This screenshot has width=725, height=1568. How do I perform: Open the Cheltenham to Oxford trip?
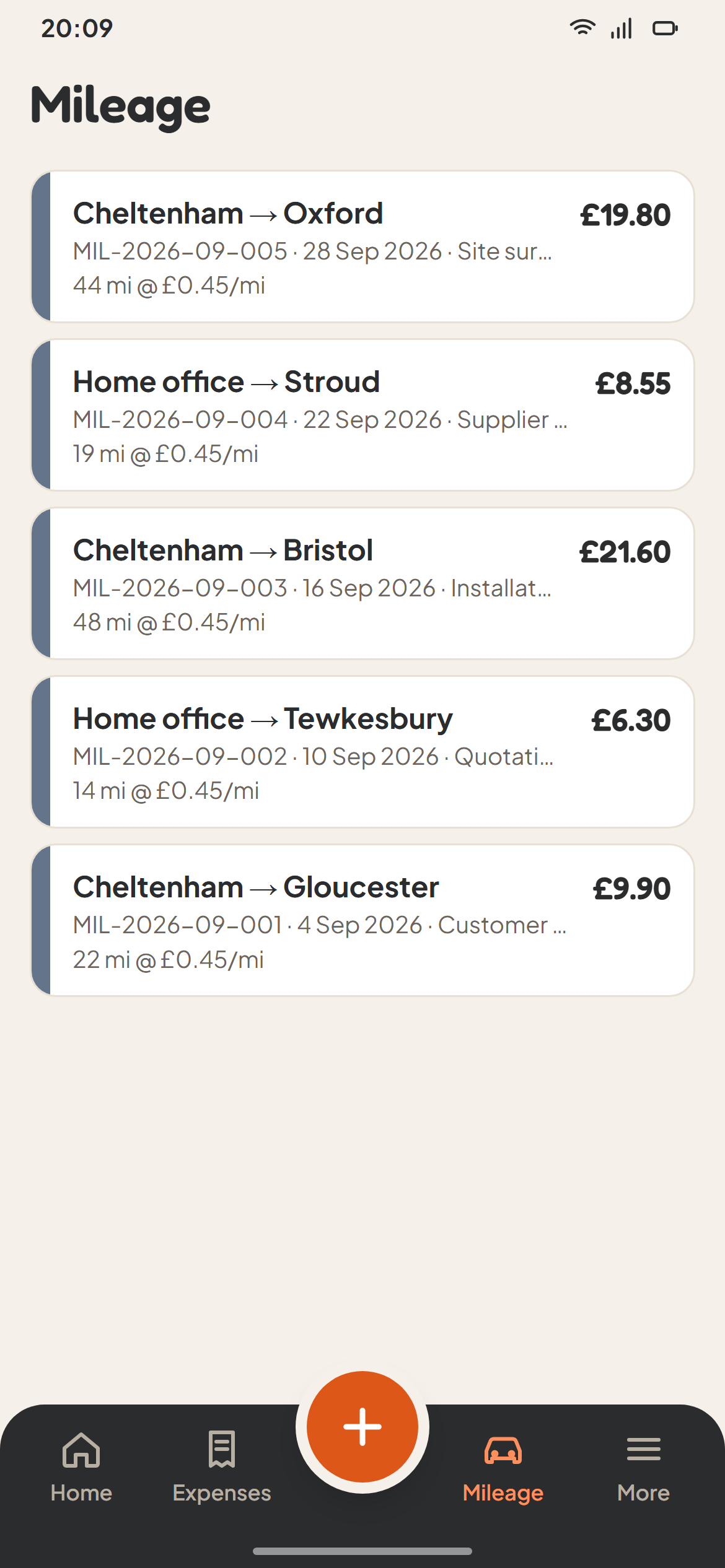pos(362,246)
